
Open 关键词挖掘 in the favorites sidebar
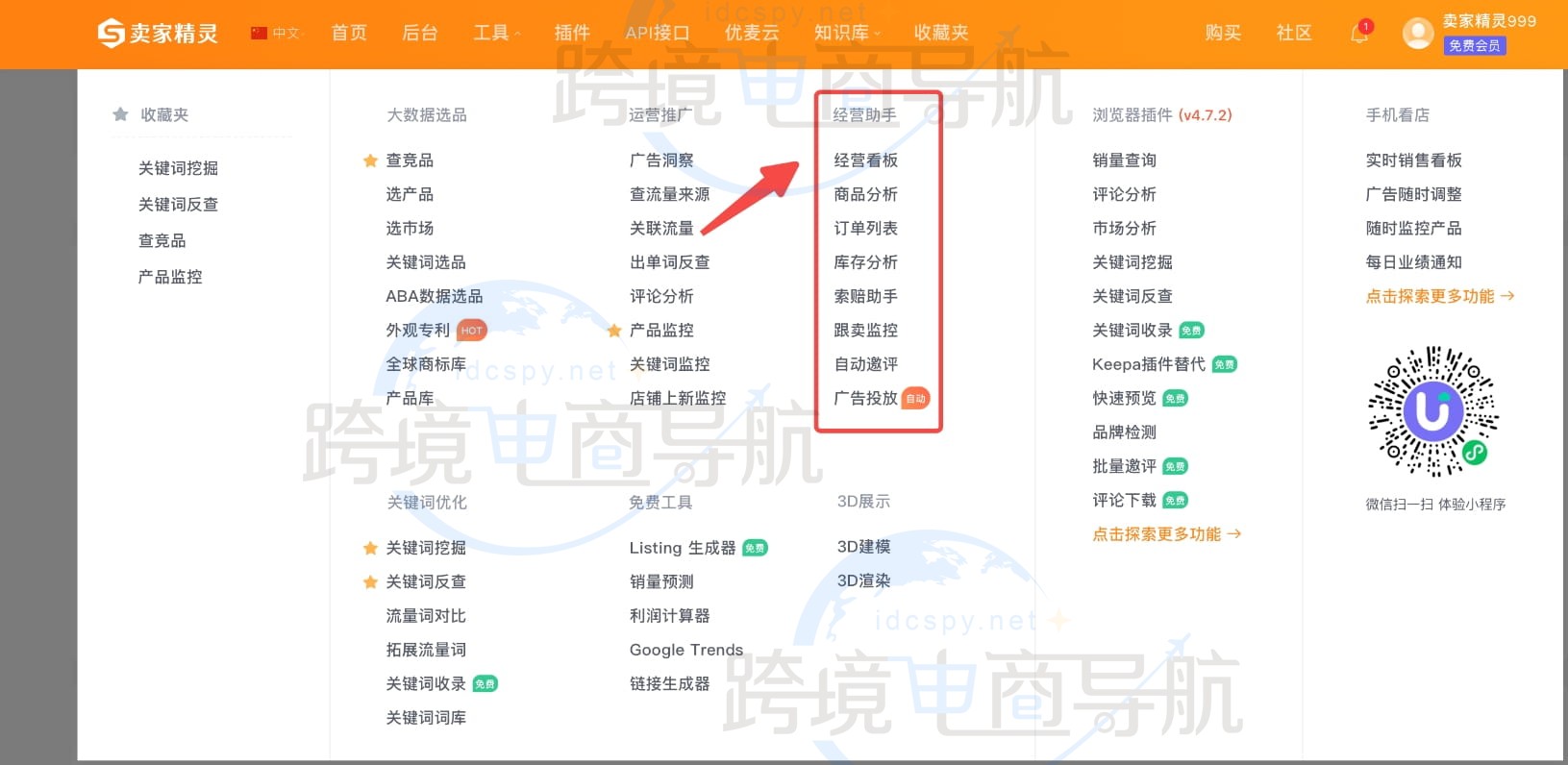coord(178,168)
